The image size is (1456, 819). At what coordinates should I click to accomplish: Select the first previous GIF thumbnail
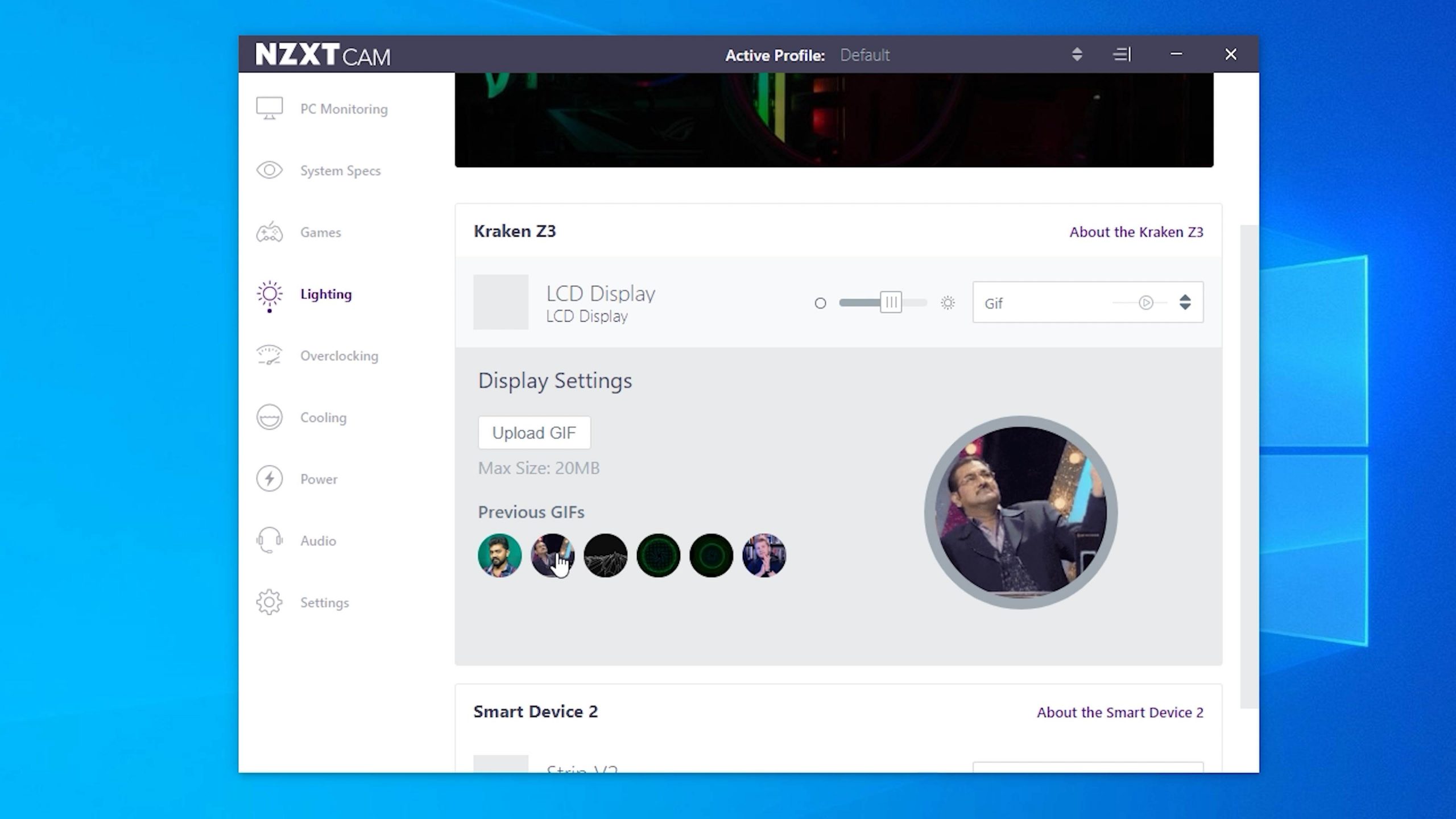499,555
